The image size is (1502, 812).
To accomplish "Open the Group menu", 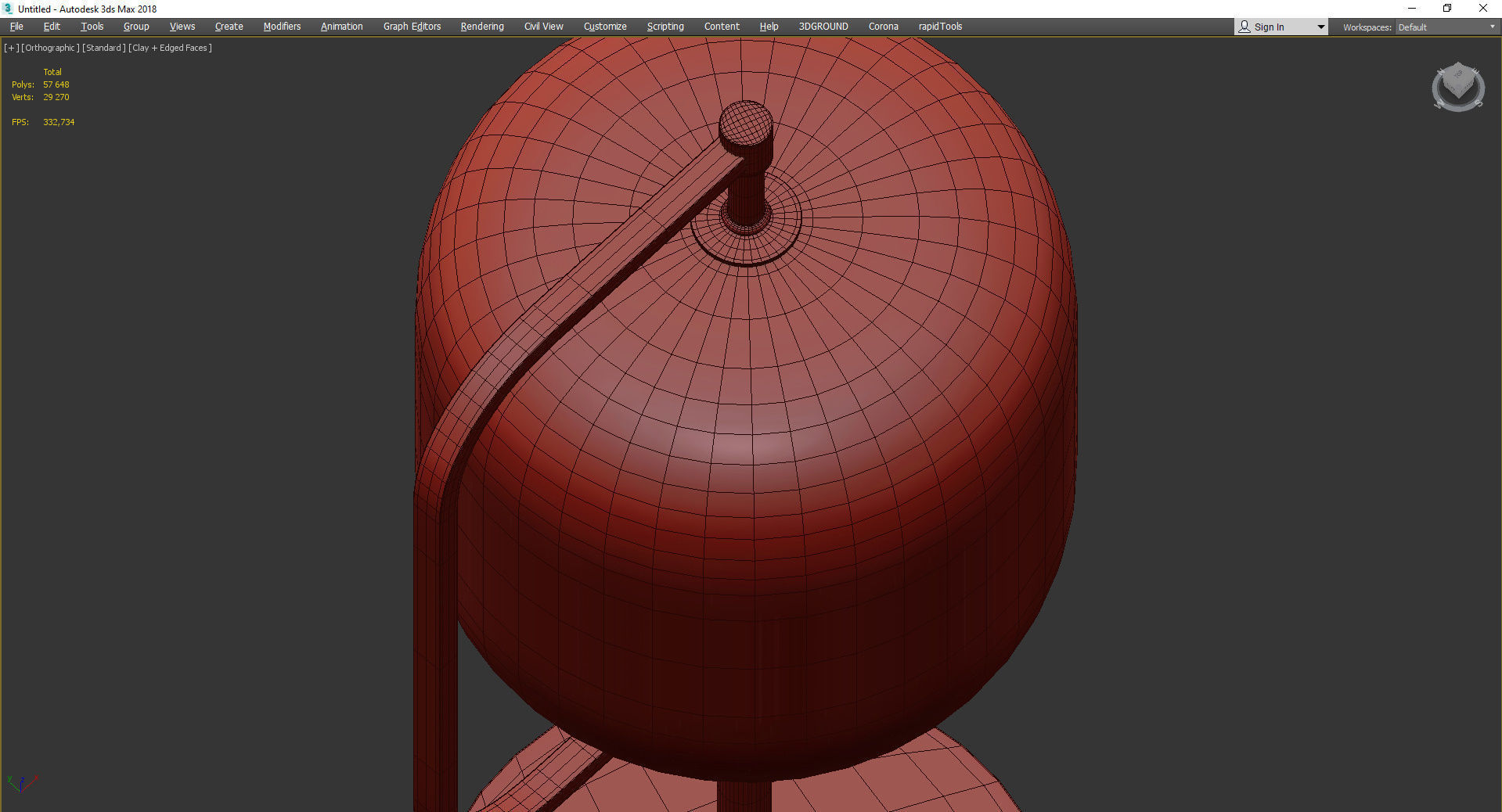I will point(136,27).
